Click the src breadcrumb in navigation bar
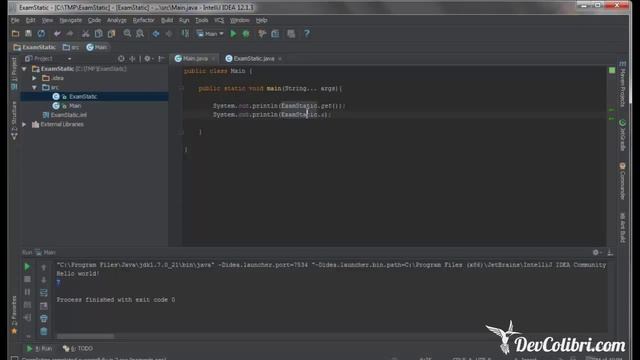Screen dimensions: 640x360 click(71, 47)
